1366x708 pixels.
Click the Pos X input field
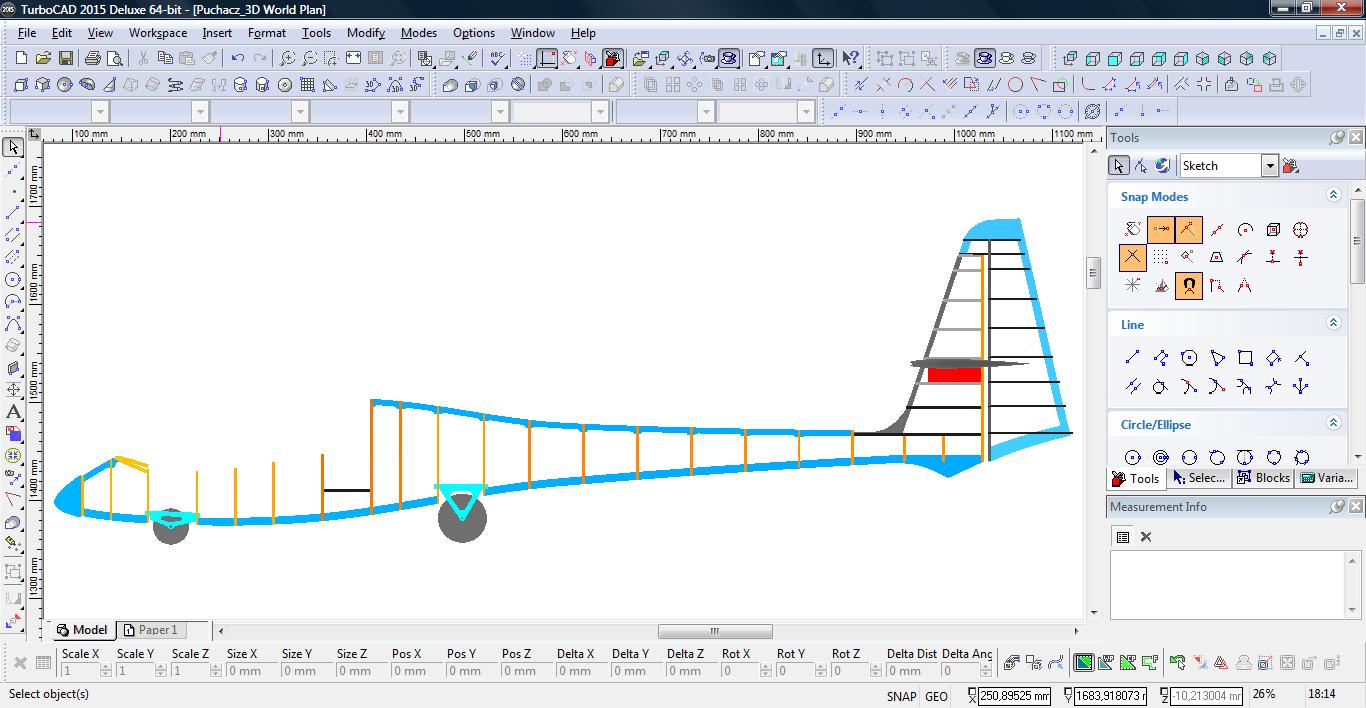pyautogui.click(x=409, y=671)
